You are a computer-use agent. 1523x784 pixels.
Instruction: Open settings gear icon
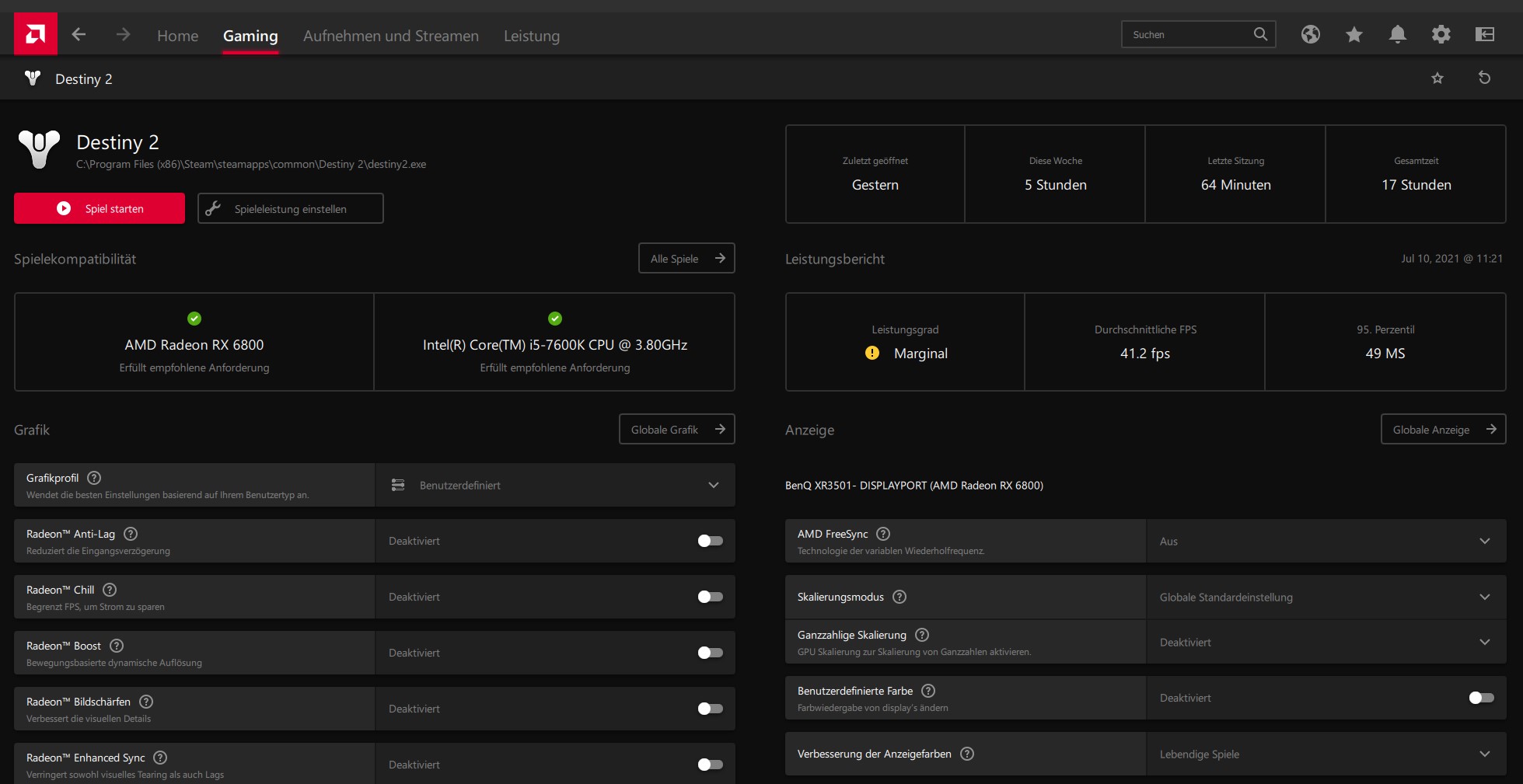click(1441, 34)
